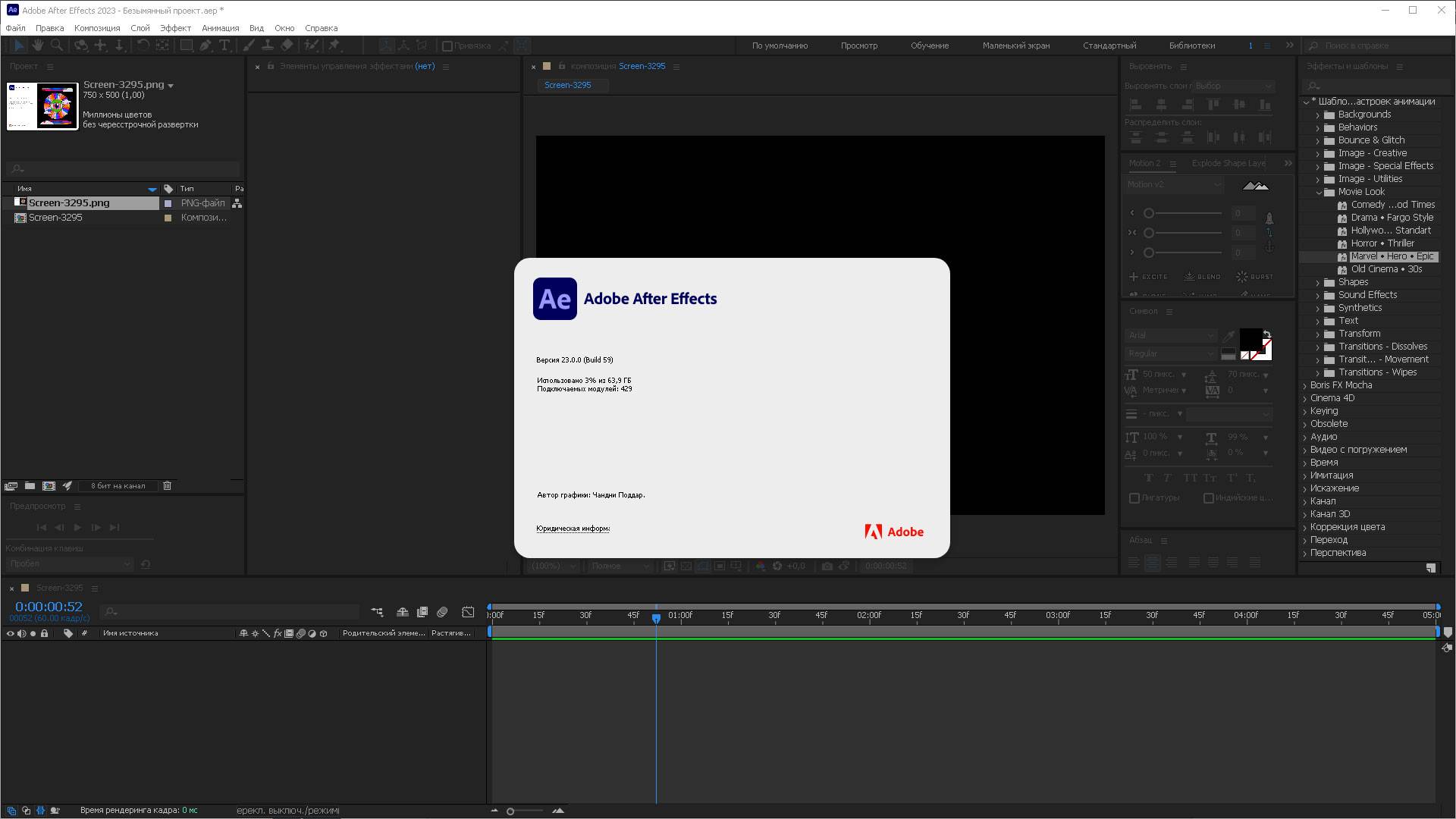Select the Rectangle shape tool
This screenshot has width=1456, height=819.
click(x=186, y=45)
